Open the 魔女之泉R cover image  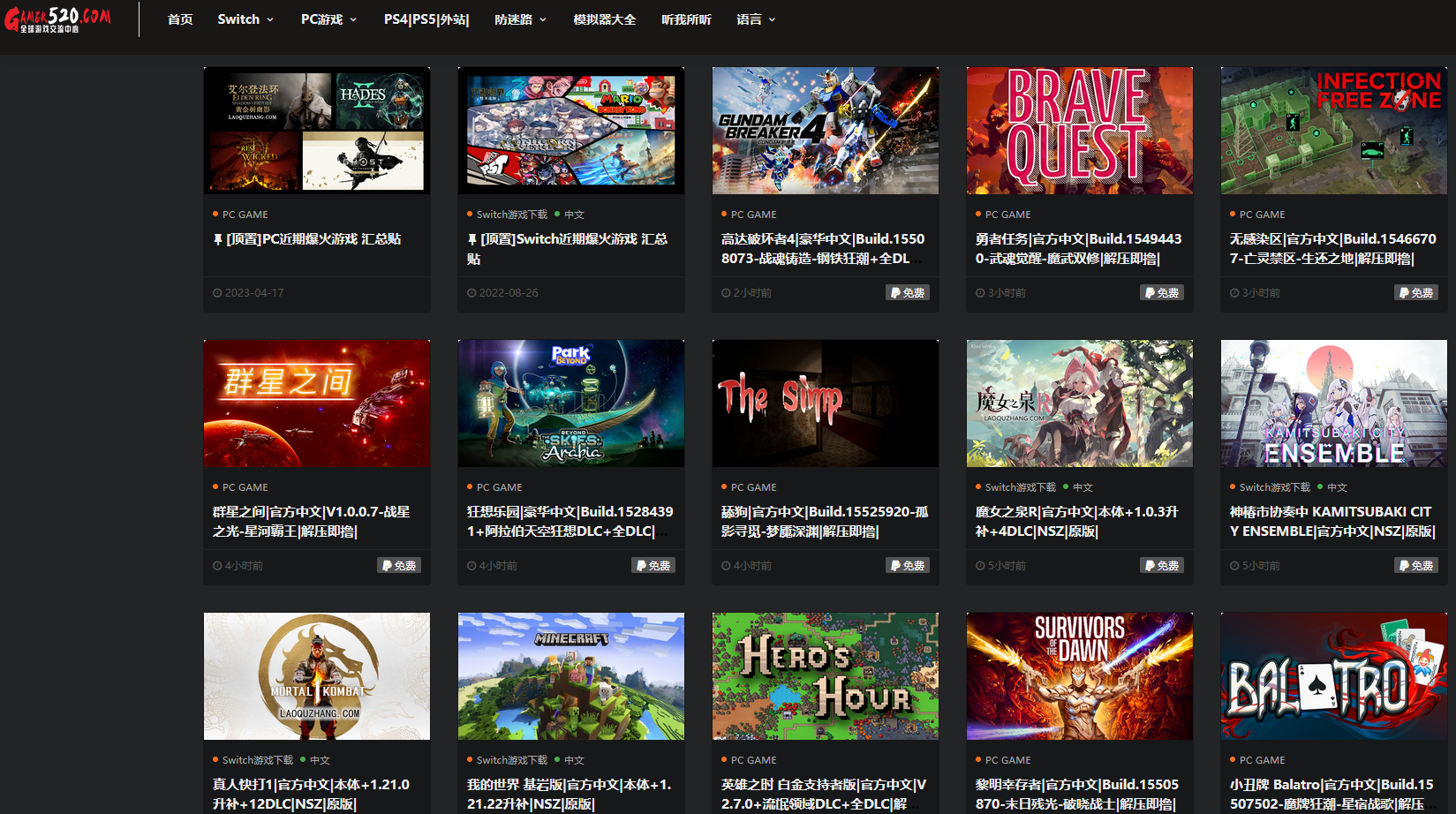pyautogui.click(x=1080, y=403)
